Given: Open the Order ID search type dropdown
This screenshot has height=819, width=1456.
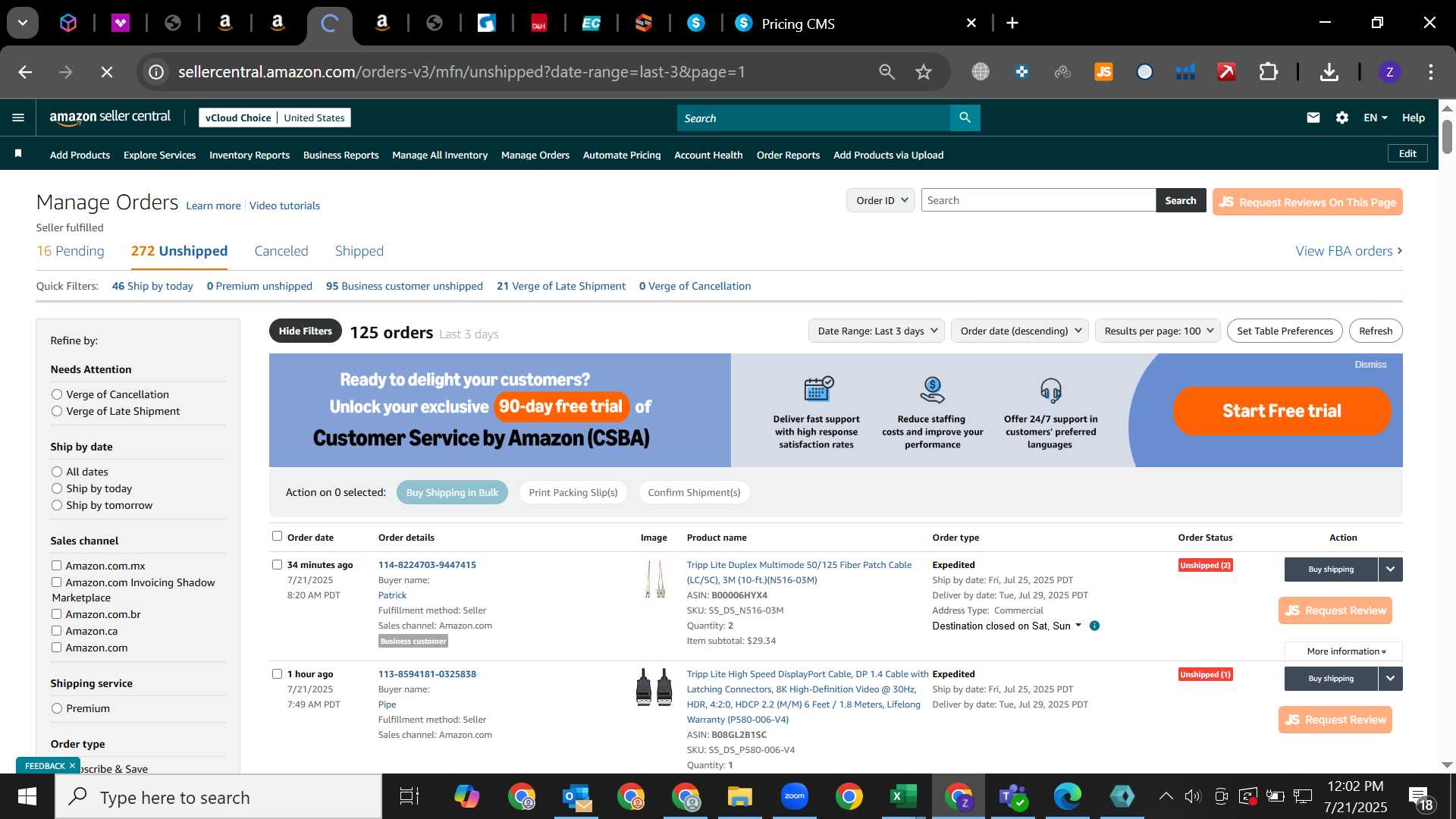Looking at the screenshot, I should [880, 200].
